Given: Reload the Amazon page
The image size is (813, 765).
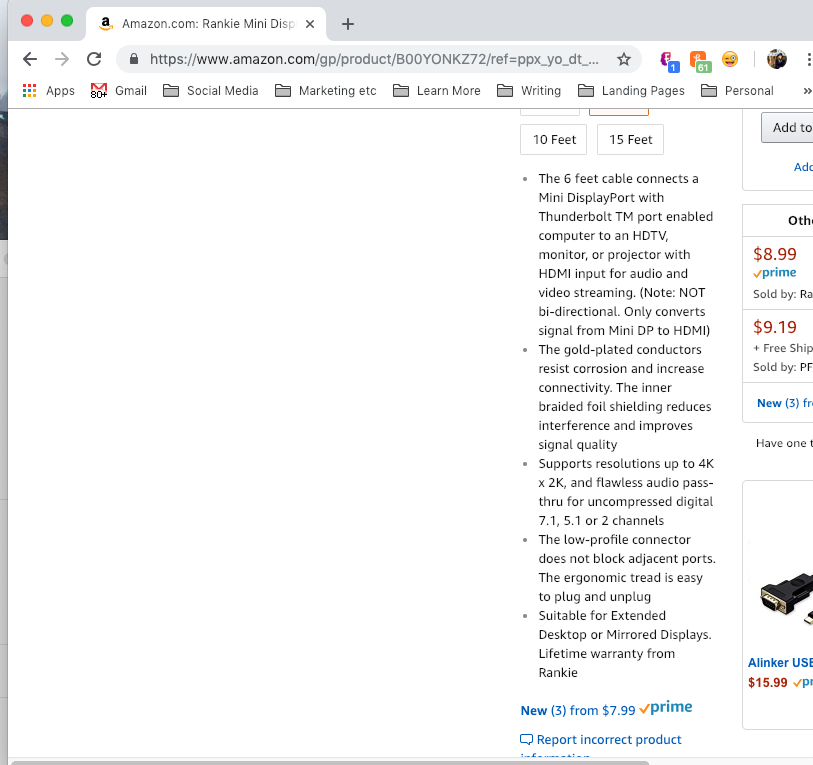Looking at the screenshot, I should click(x=94, y=59).
